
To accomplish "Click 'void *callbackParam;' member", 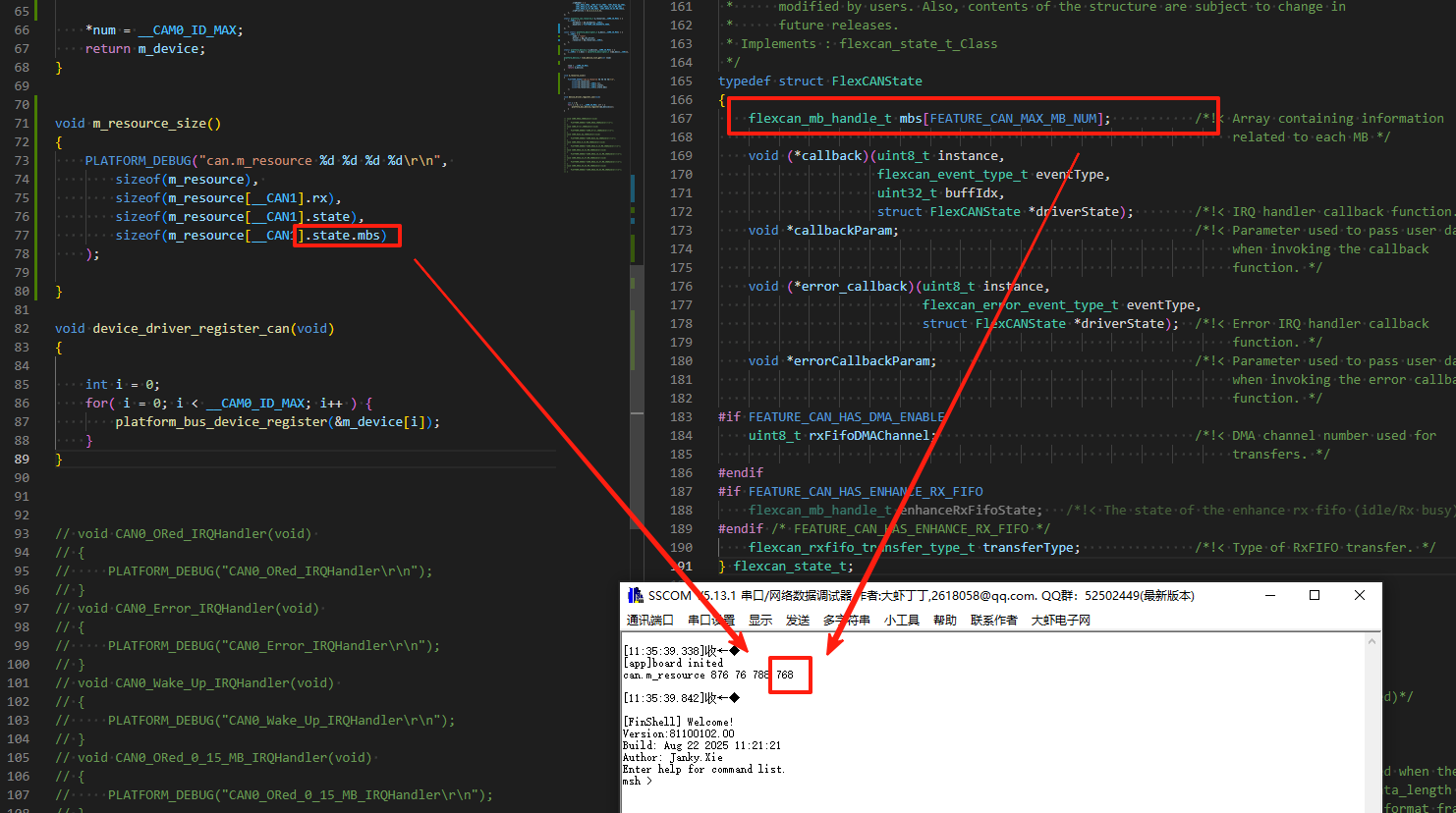I will pos(823,230).
